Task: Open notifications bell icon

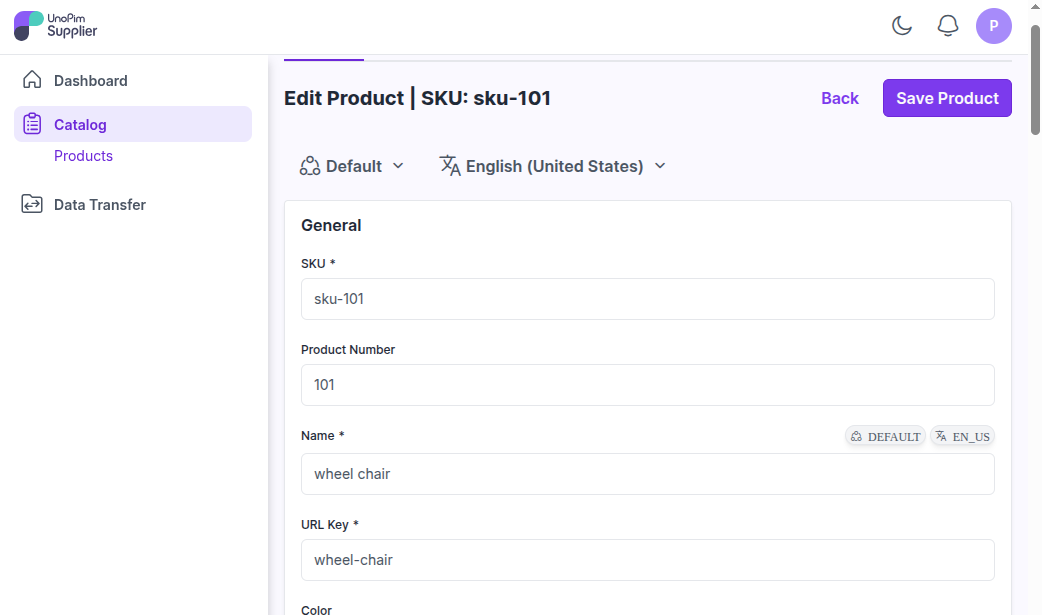Action: click(948, 26)
